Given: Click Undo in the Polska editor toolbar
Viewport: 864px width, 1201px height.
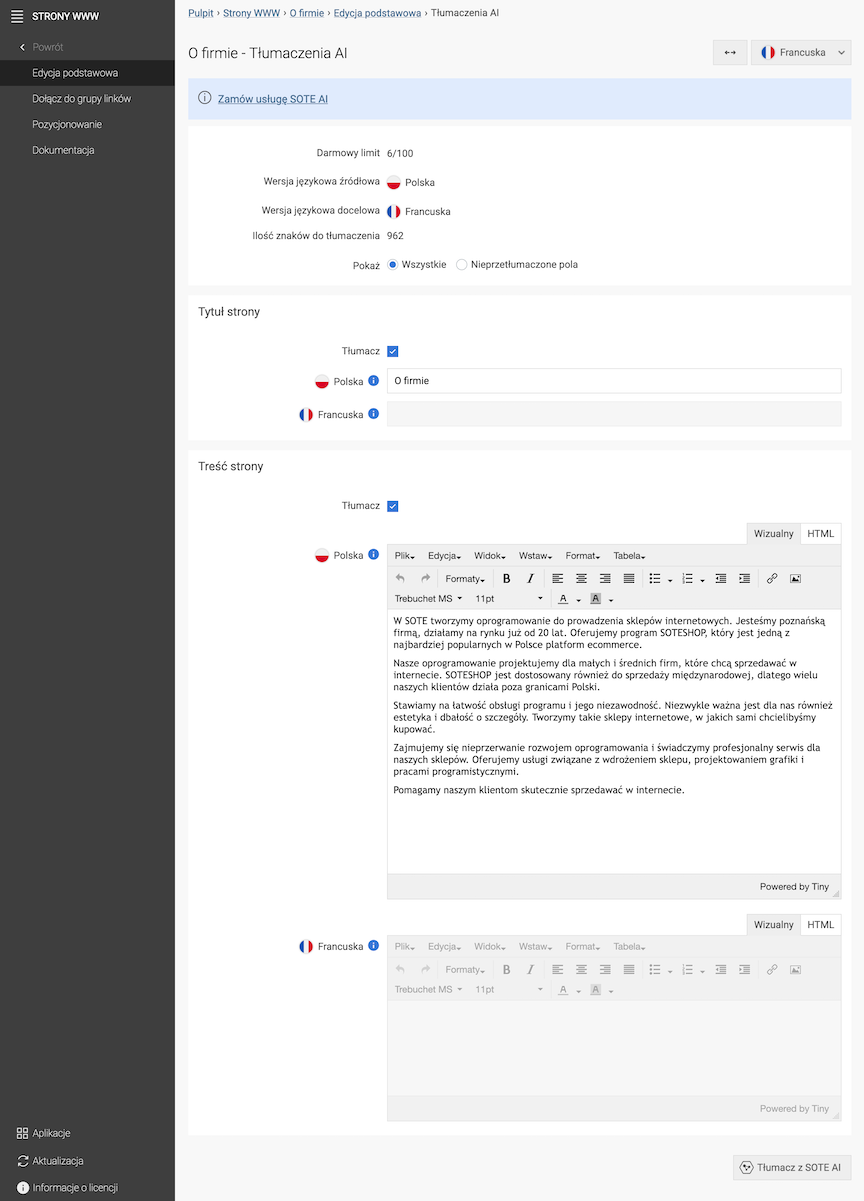Looking at the screenshot, I should pos(401,578).
